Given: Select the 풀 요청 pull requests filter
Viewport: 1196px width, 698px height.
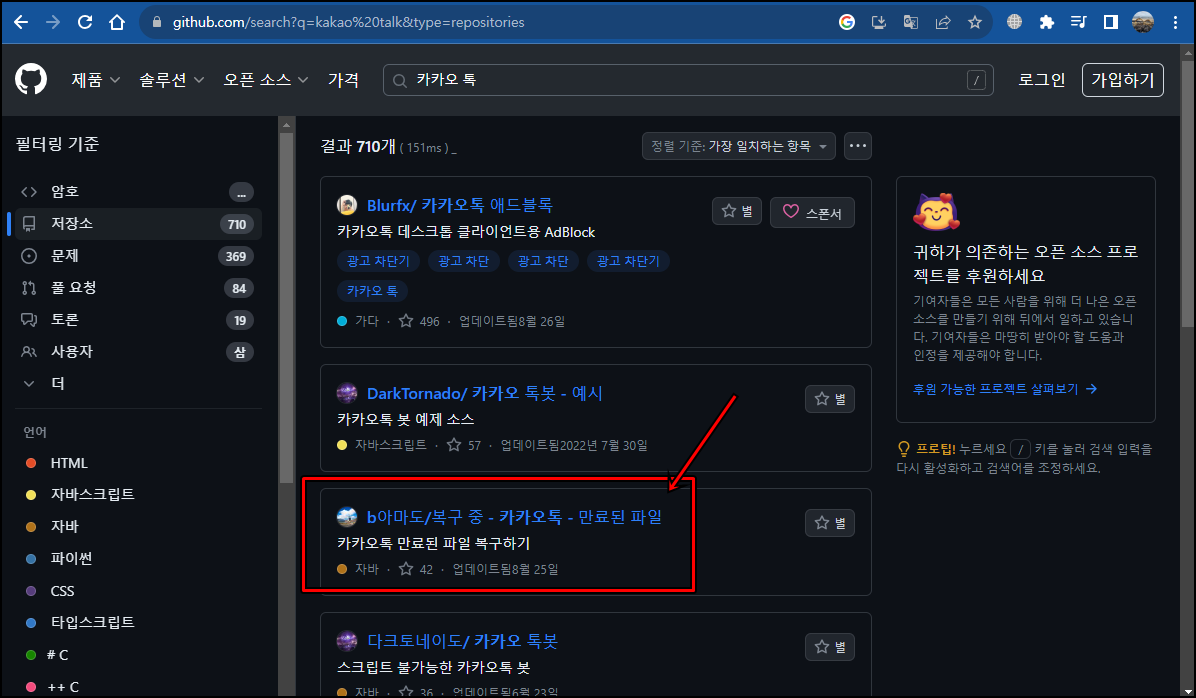Looking at the screenshot, I should pyautogui.click(x=137, y=288).
